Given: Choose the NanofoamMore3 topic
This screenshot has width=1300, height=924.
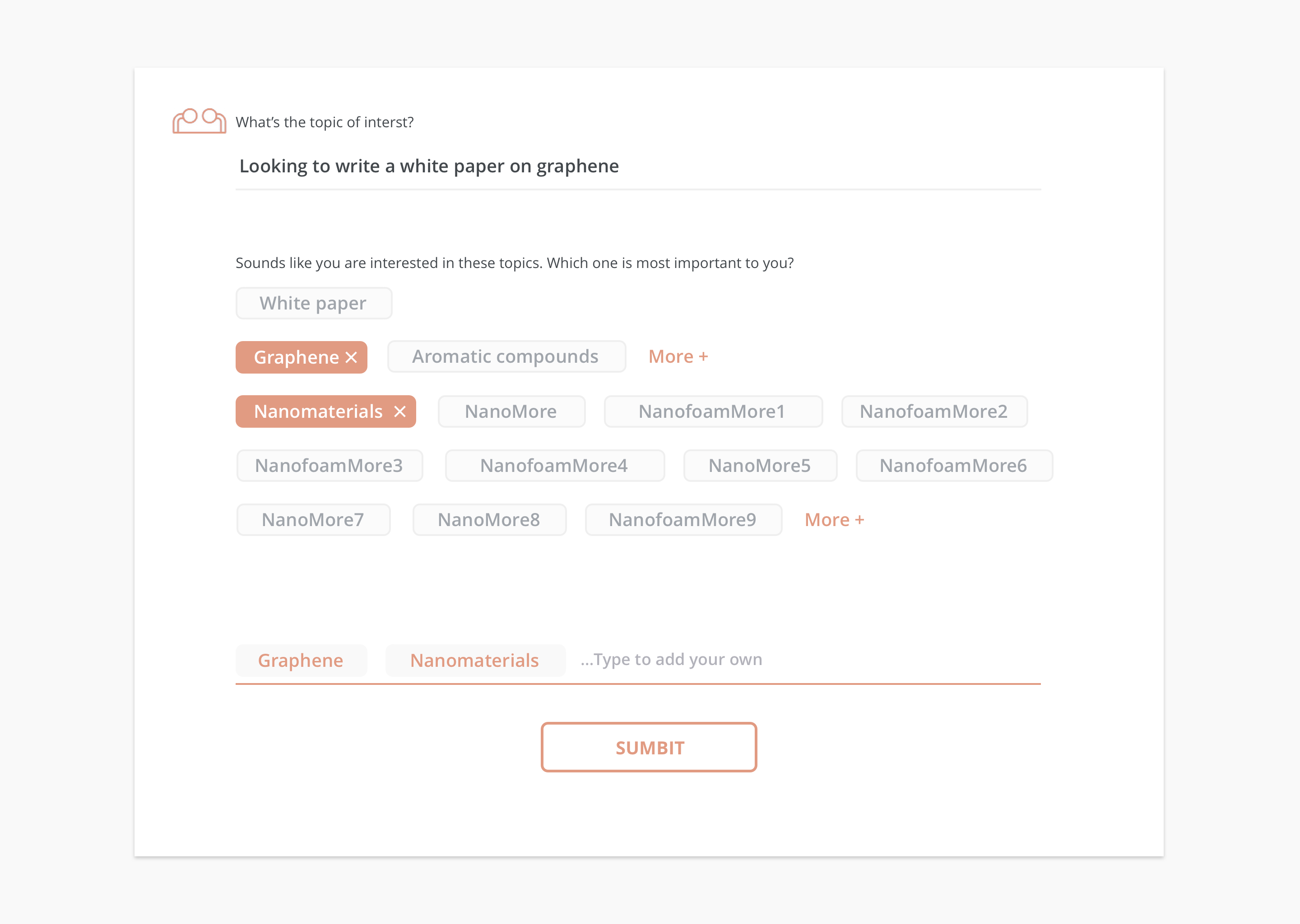Looking at the screenshot, I should click(x=330, y=466).
